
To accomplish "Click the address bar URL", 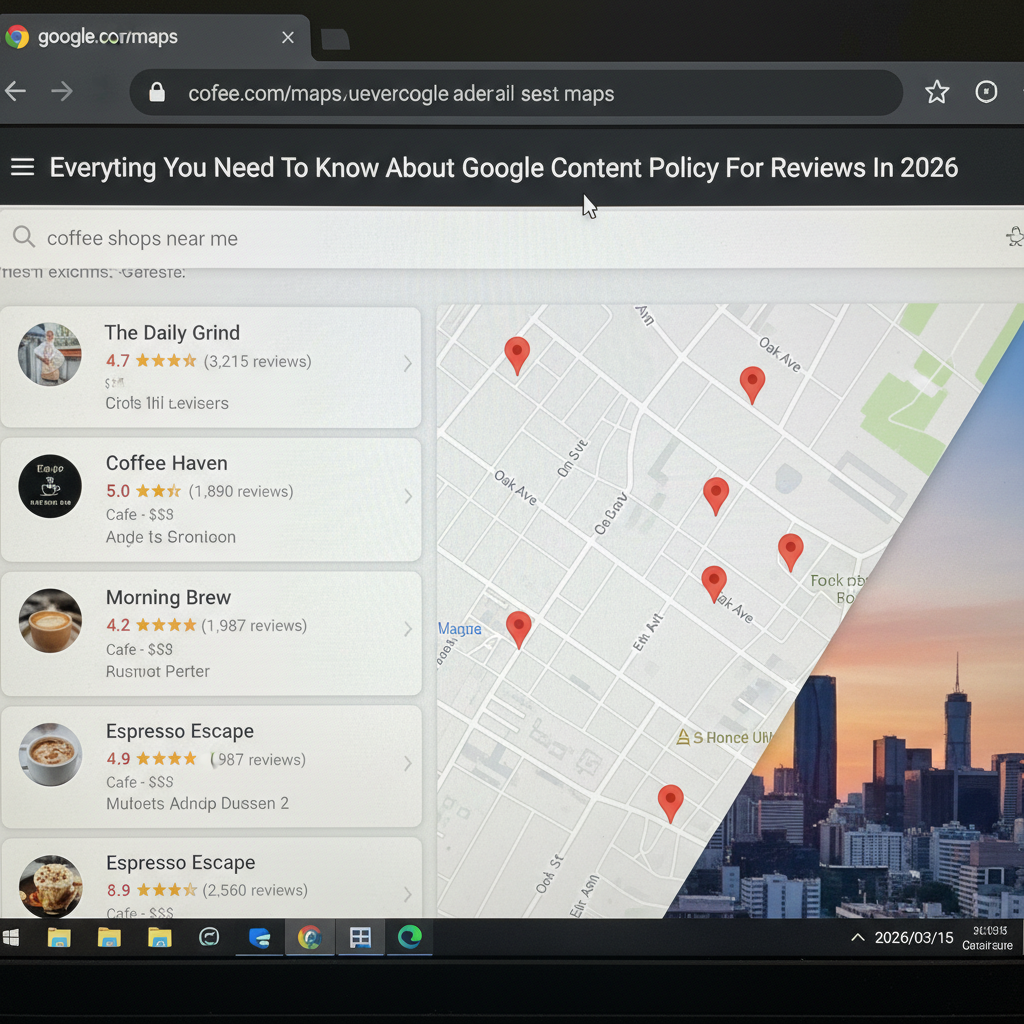I will [401, 93].
